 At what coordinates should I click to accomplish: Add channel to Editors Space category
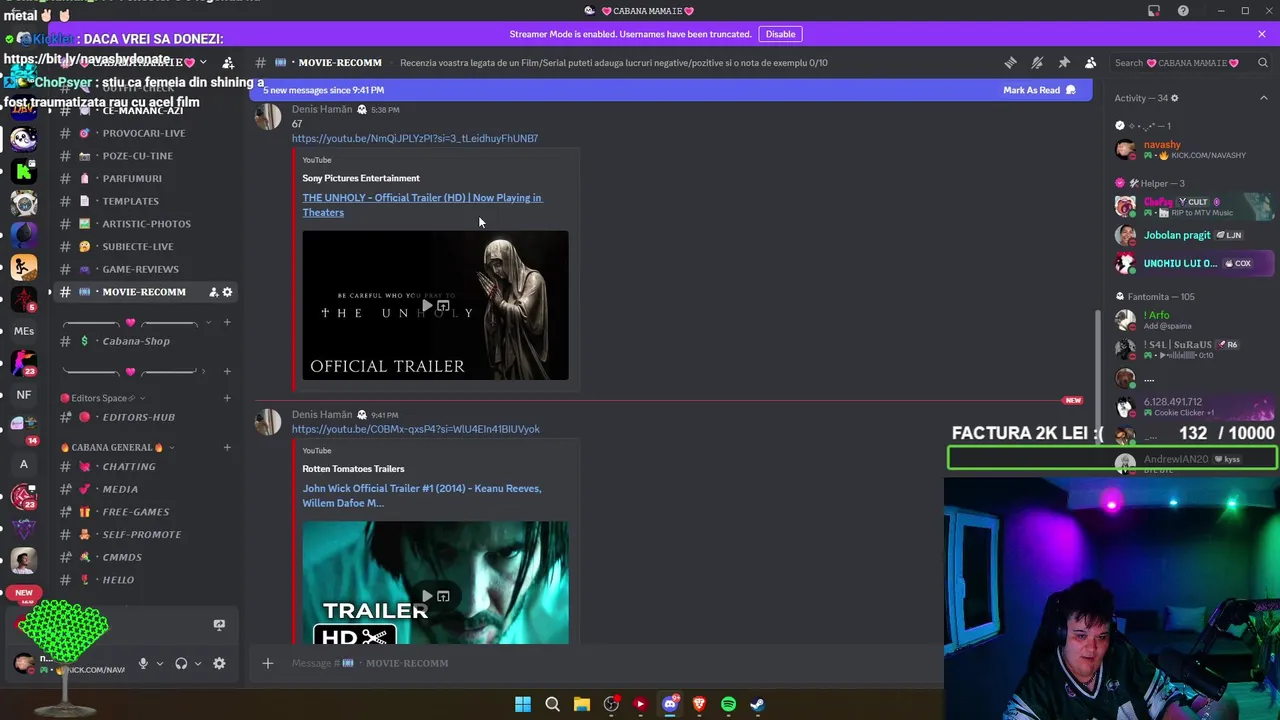click(x=227, y=398)
